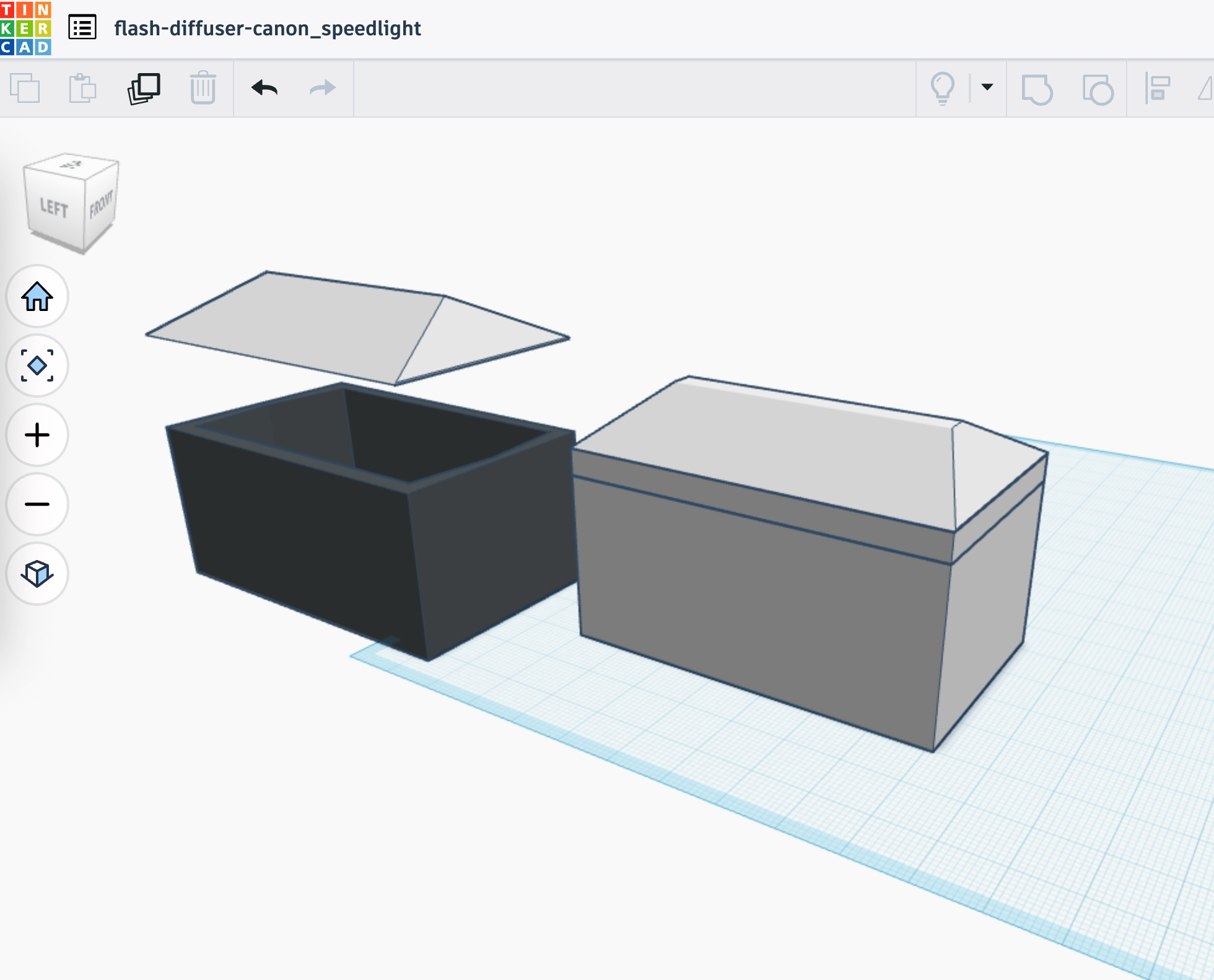Open the Tinkercad logo home link
Screen dimensions: 1214x980
click(26, 28)
